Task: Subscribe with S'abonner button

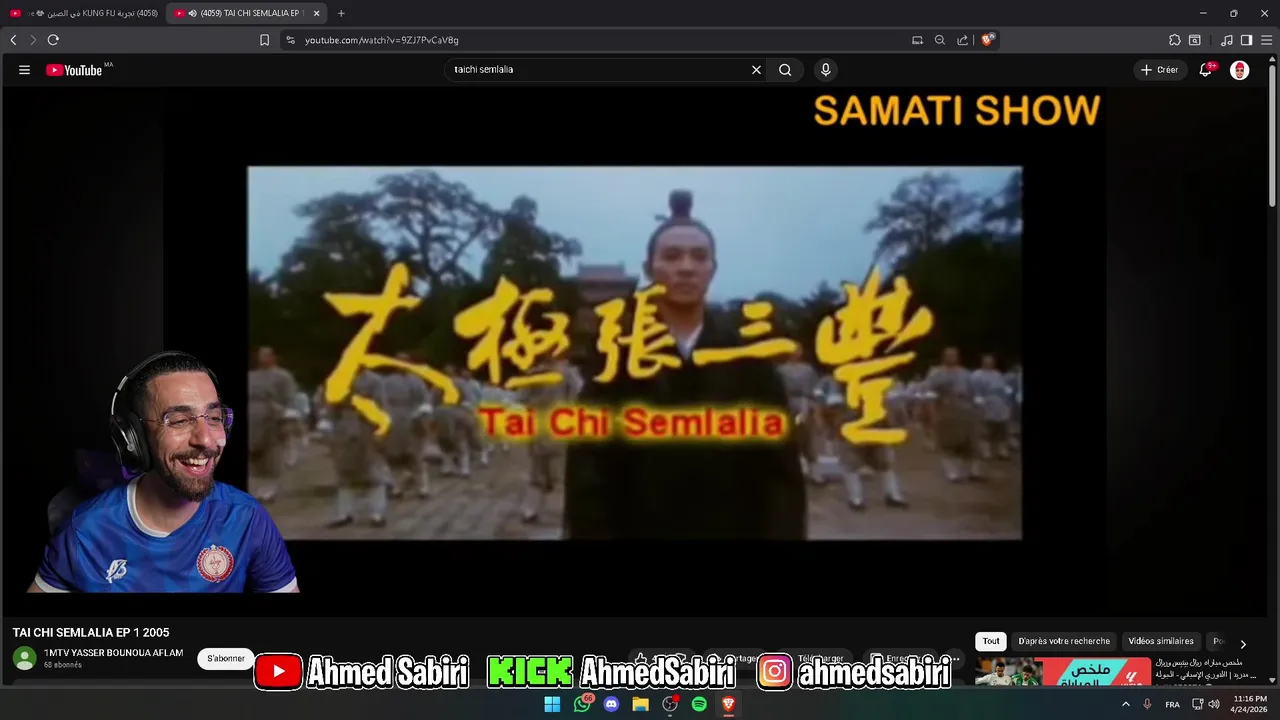Action: (x=226, y=658)
